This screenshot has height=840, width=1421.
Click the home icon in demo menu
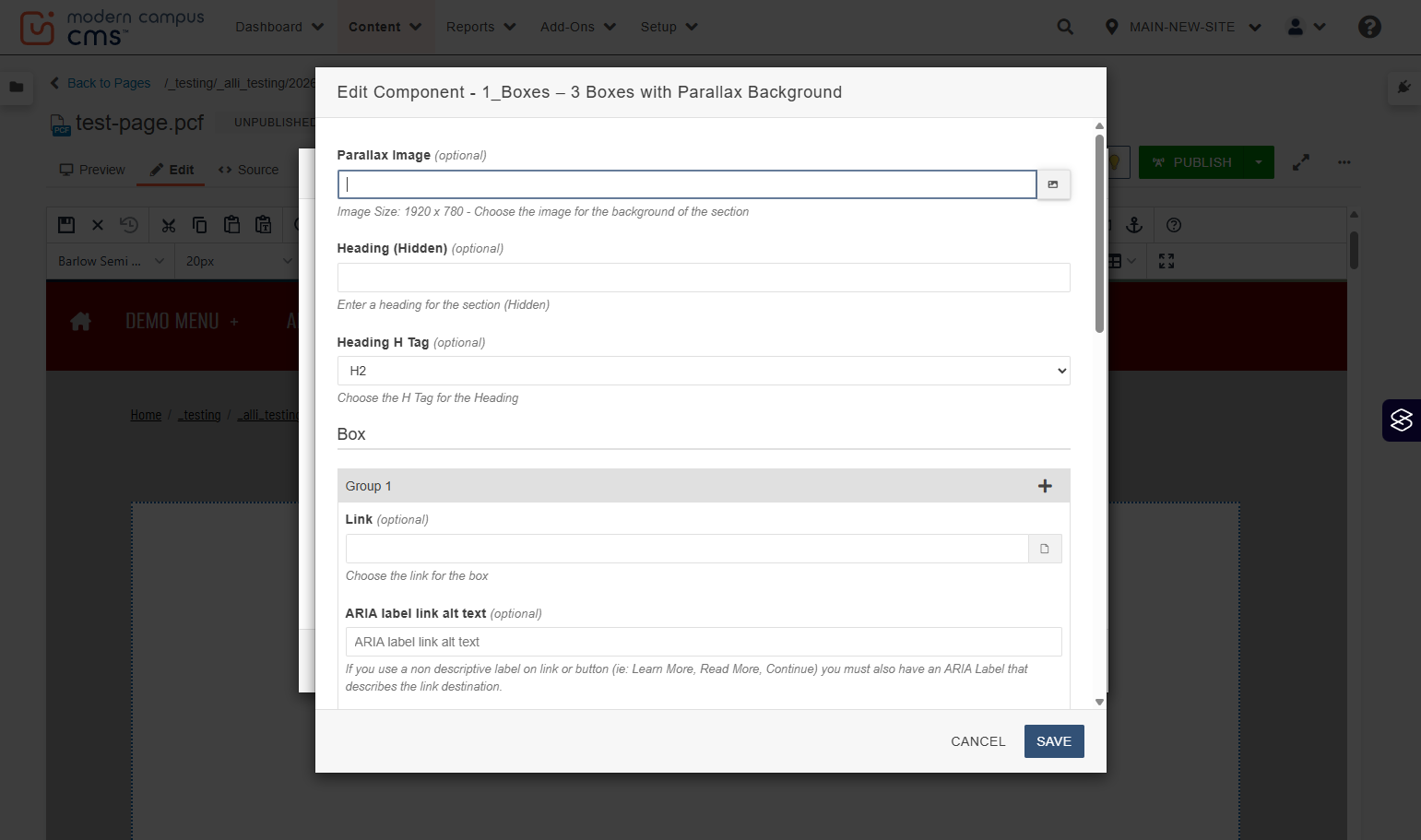(x=81, y=321)
